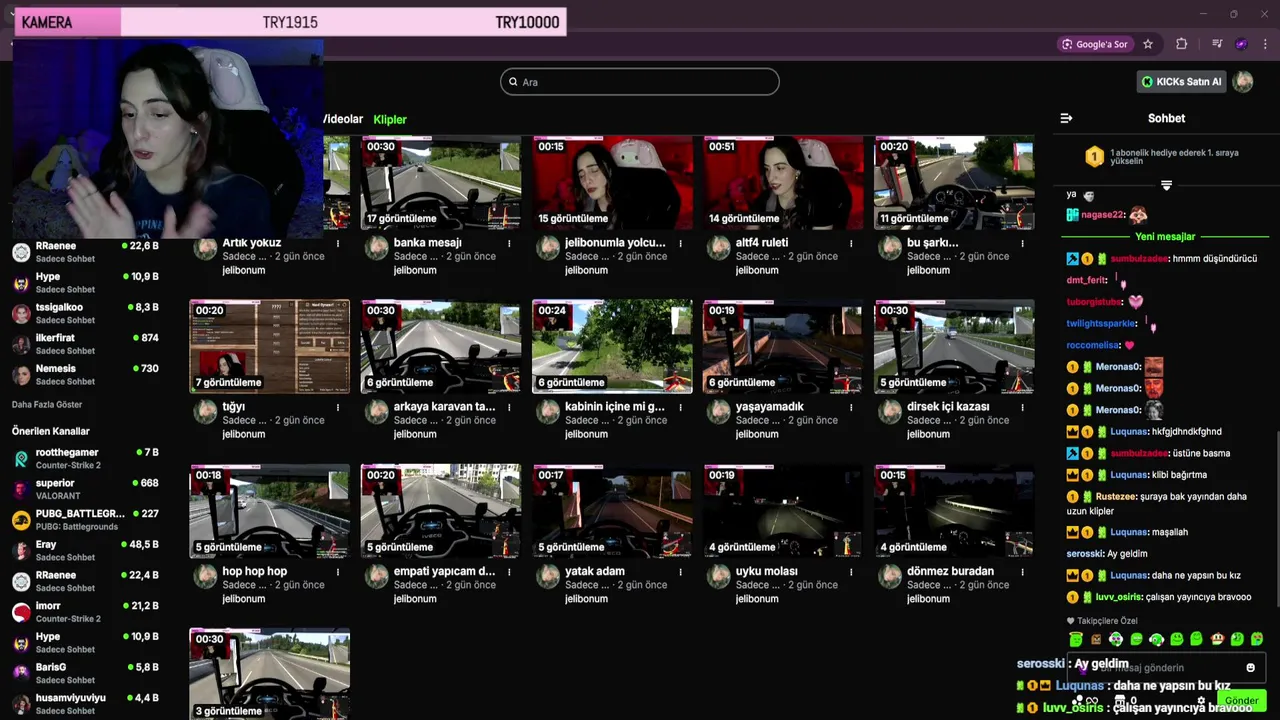Insert the green headset emote
1280x720 pixels.
pos(1156,639)
